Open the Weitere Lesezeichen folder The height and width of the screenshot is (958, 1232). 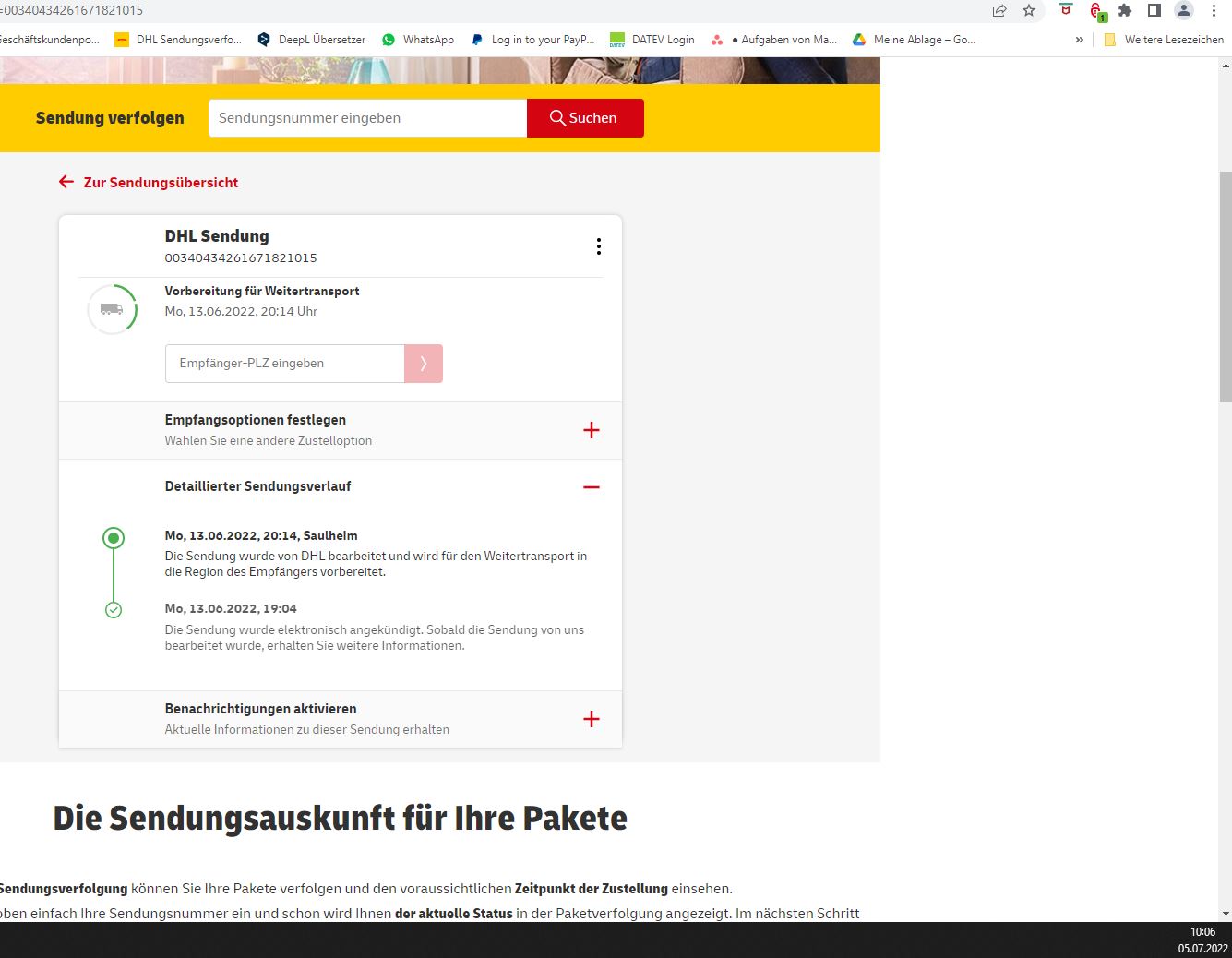point(1164,40)
